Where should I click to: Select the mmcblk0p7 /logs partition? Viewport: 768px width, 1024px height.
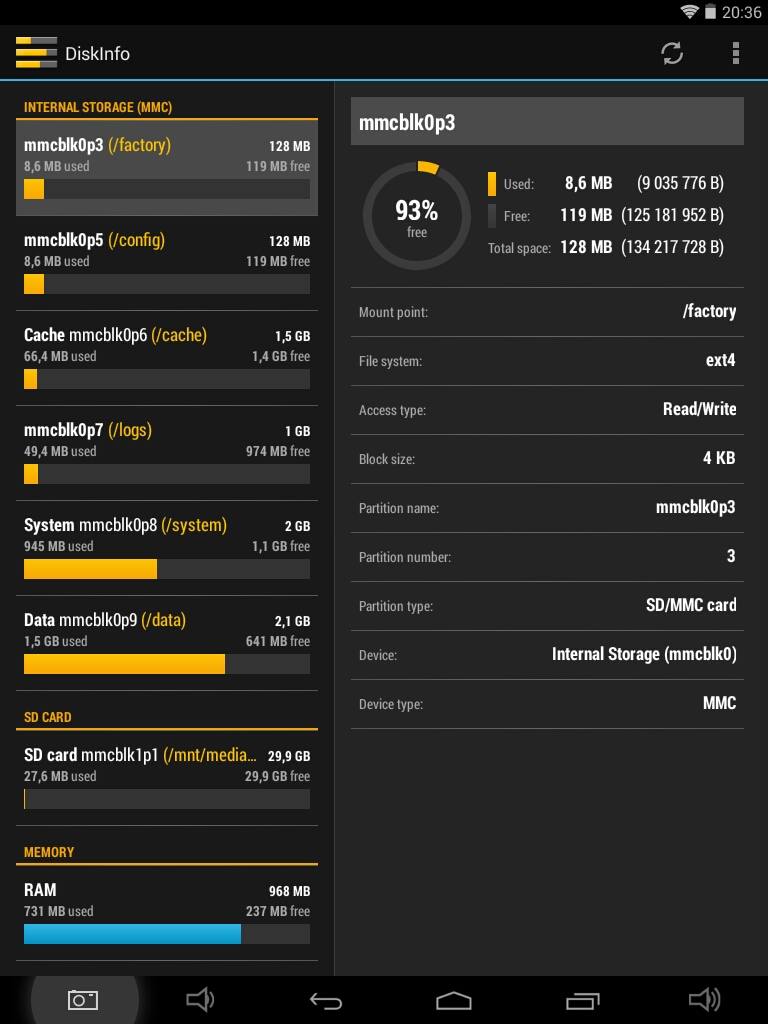(x=167, y=452)
